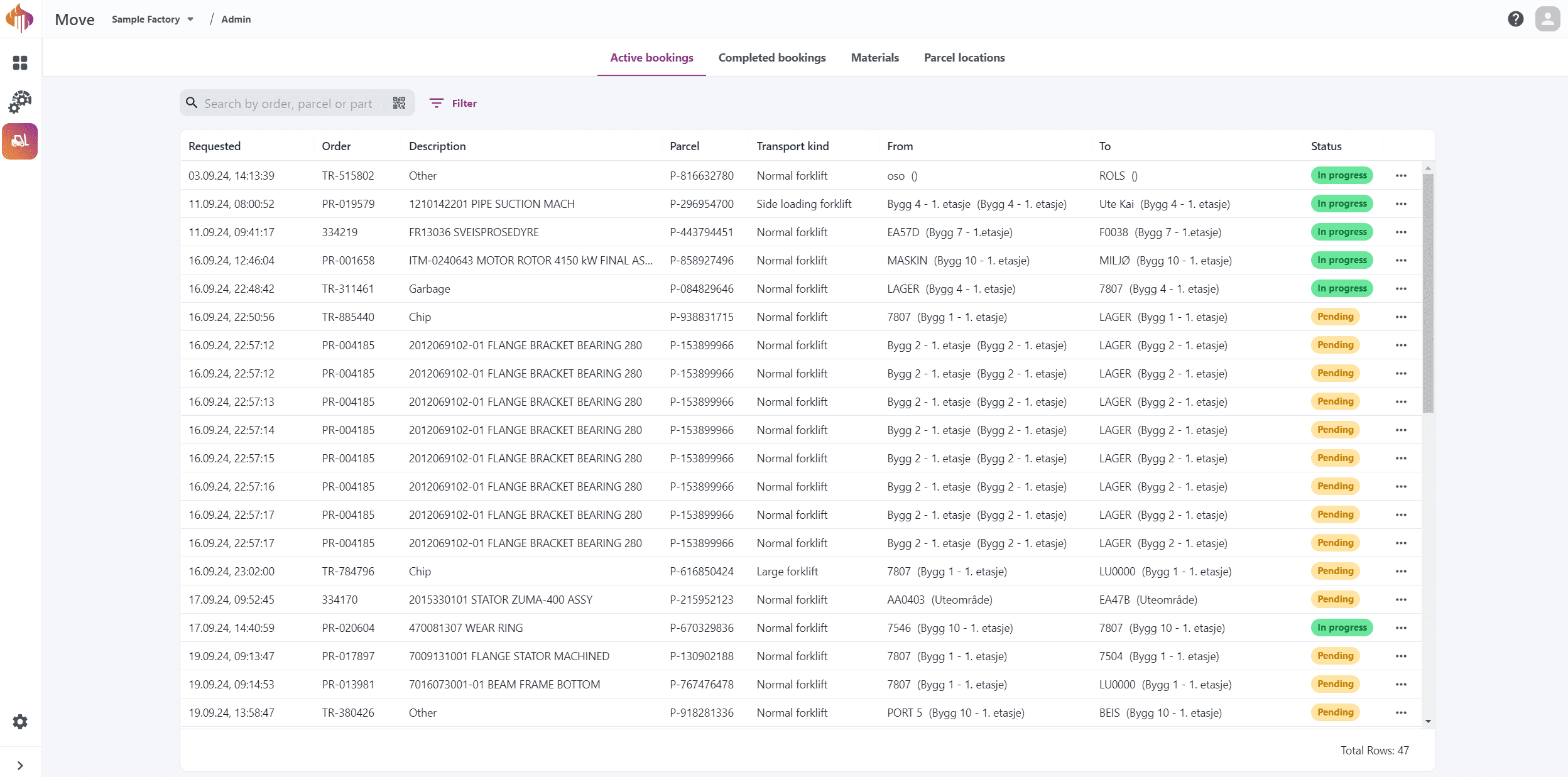Open more options for the 22:57:15 booking

(x=1401, y=459)
